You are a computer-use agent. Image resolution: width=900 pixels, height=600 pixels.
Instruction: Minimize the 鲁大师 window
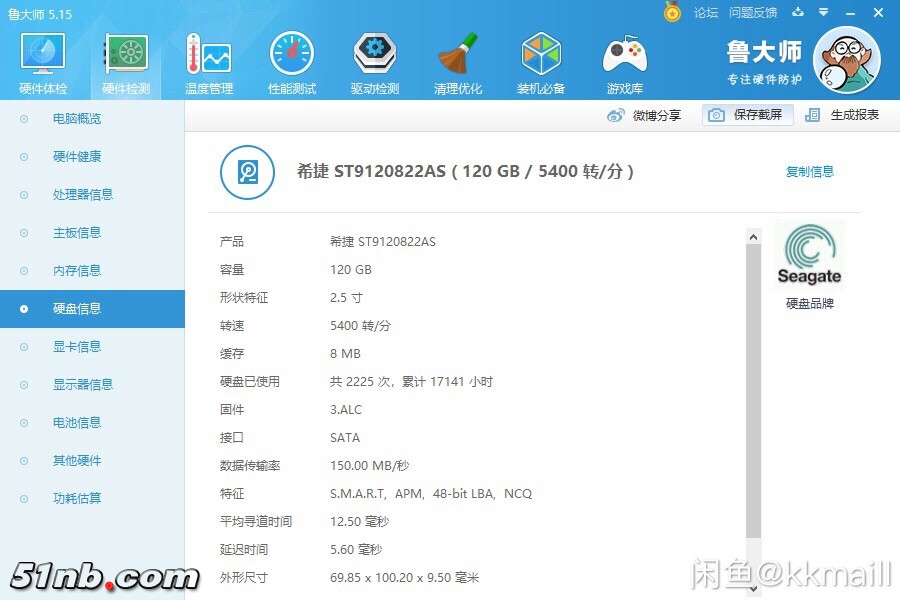coord(851,13)
